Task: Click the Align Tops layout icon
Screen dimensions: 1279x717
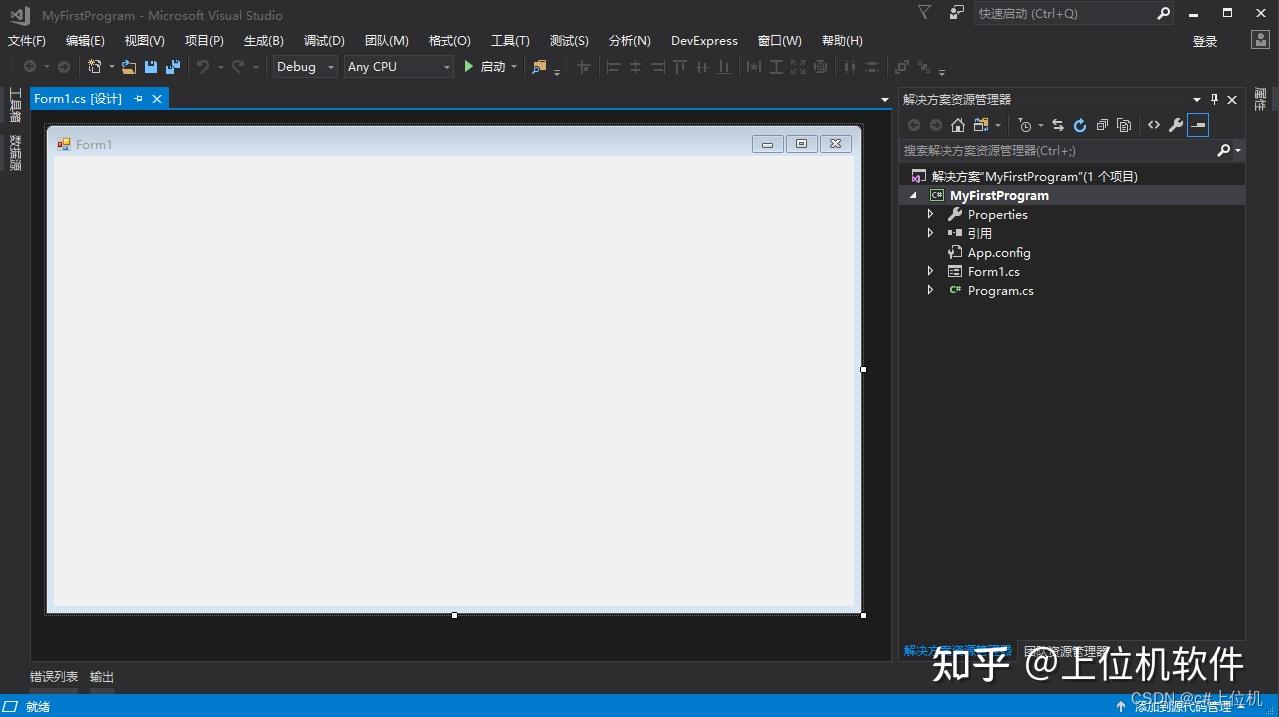Action: [680, 67]
